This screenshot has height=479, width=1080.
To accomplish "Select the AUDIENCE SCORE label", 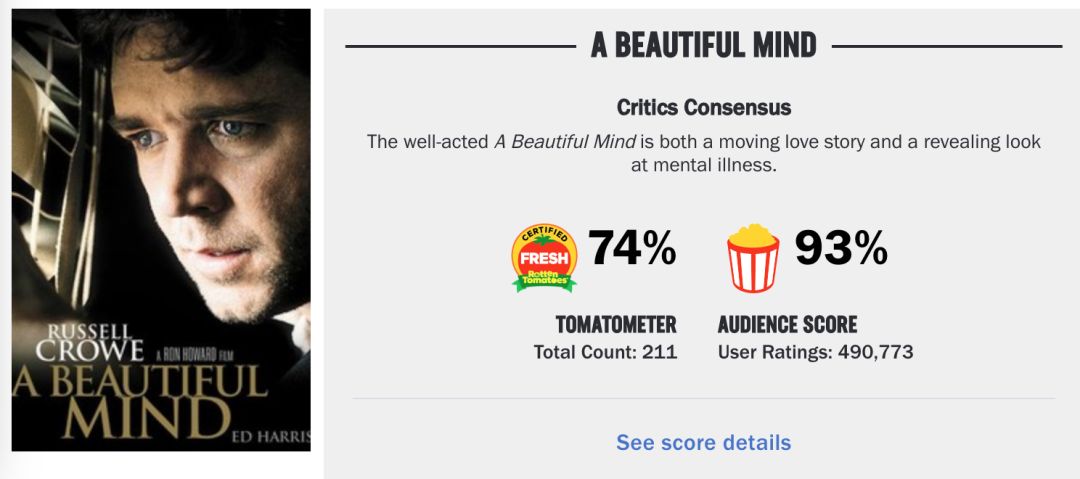I will [787, 325].
